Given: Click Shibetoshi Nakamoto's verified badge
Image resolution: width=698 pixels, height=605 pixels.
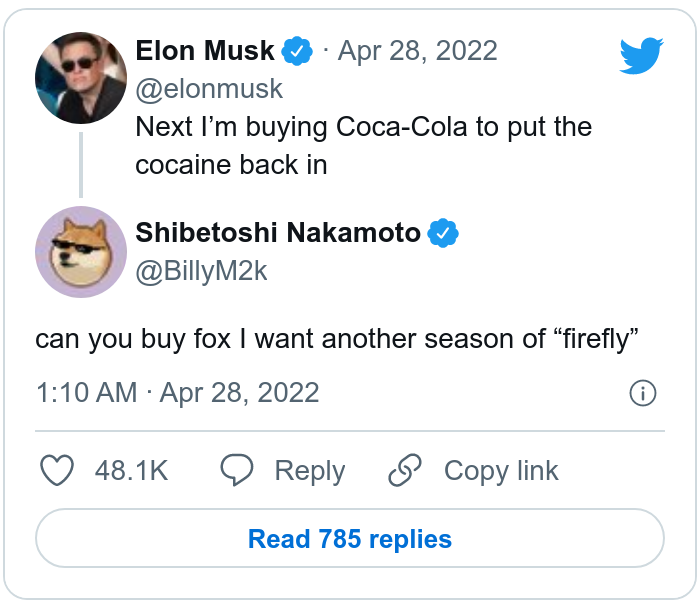Looking at the screenshot, I should [x=443, y=233].
